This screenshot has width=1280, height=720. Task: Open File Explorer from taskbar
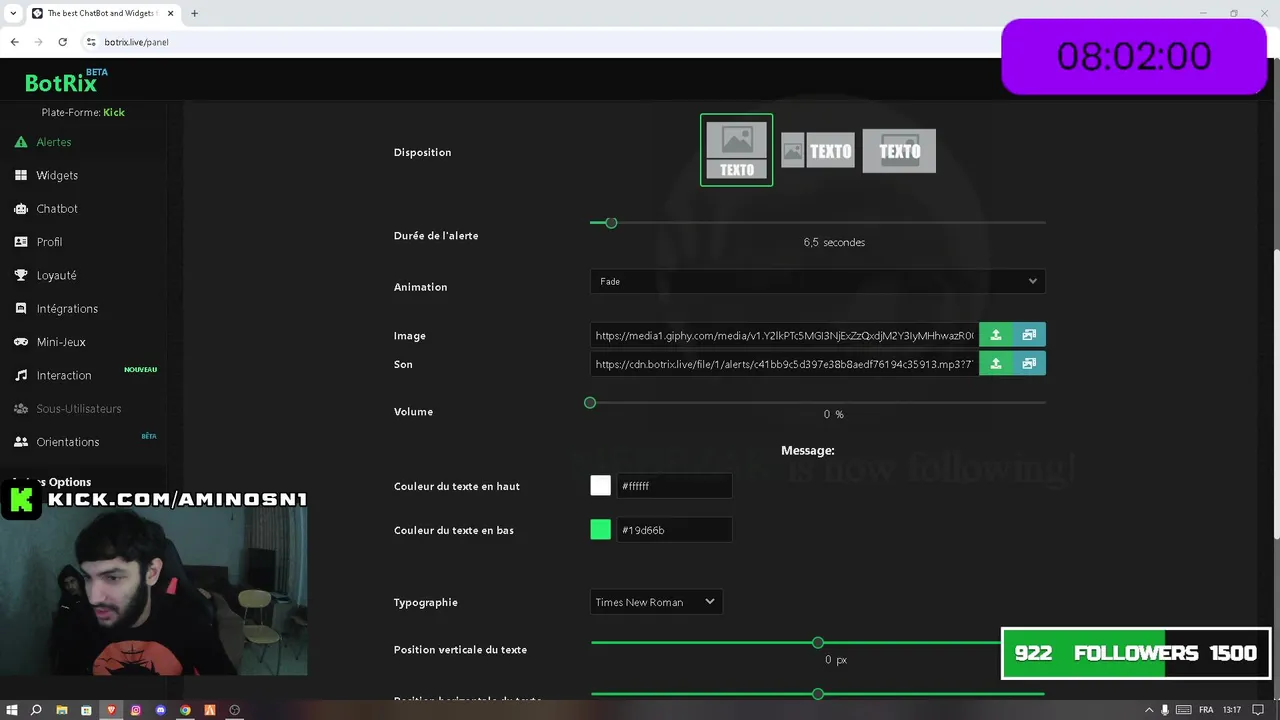61,710
